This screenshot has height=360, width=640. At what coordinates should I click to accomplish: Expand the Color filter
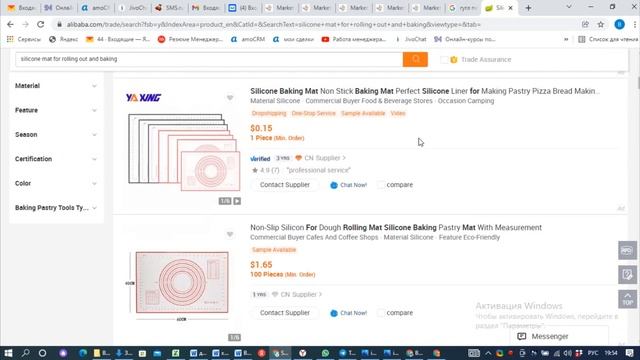pyautogui.click(x=56, y=183)
